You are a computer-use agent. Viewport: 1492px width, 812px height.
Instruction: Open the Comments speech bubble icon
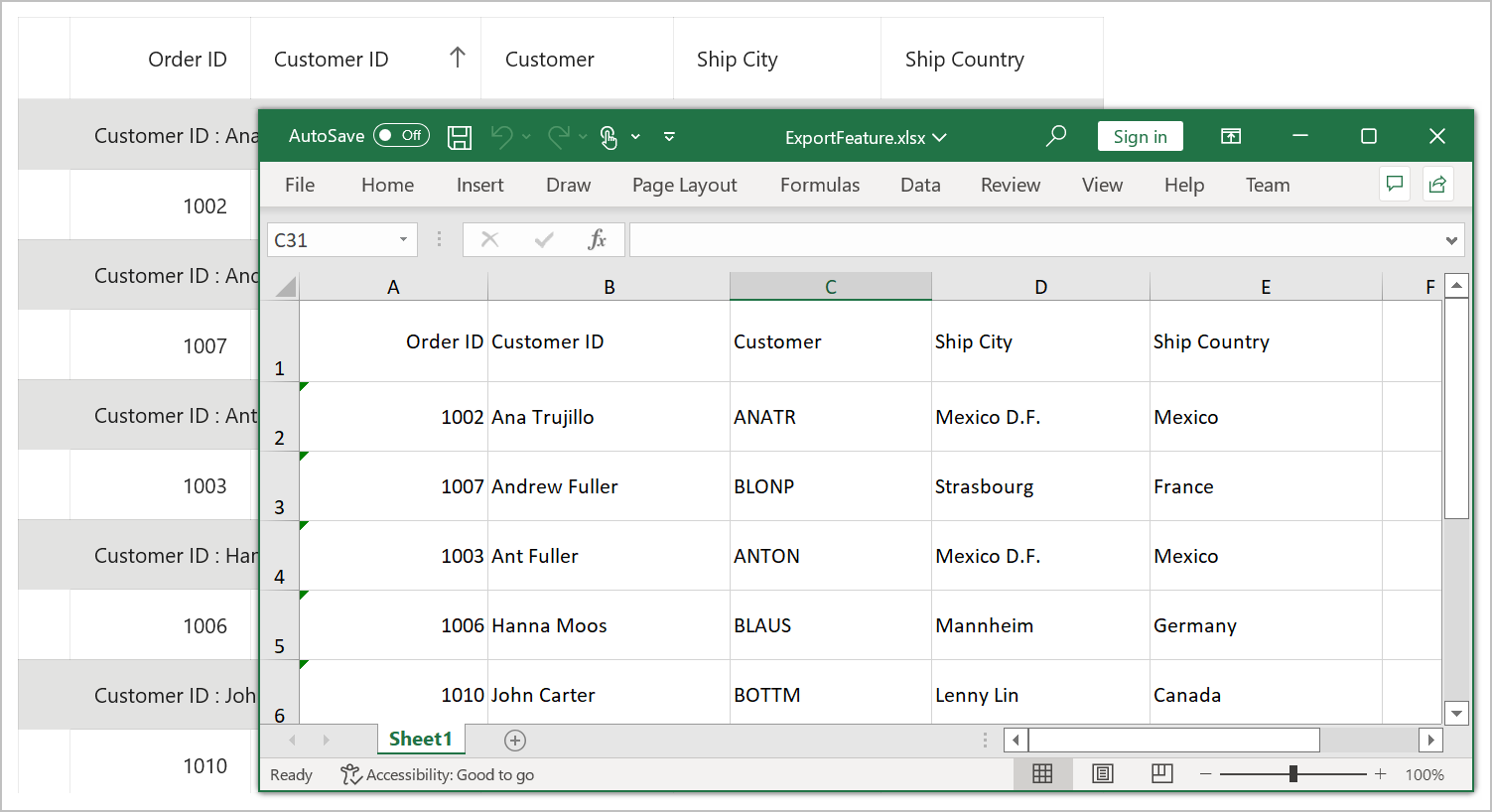(x=1395, y=184)
